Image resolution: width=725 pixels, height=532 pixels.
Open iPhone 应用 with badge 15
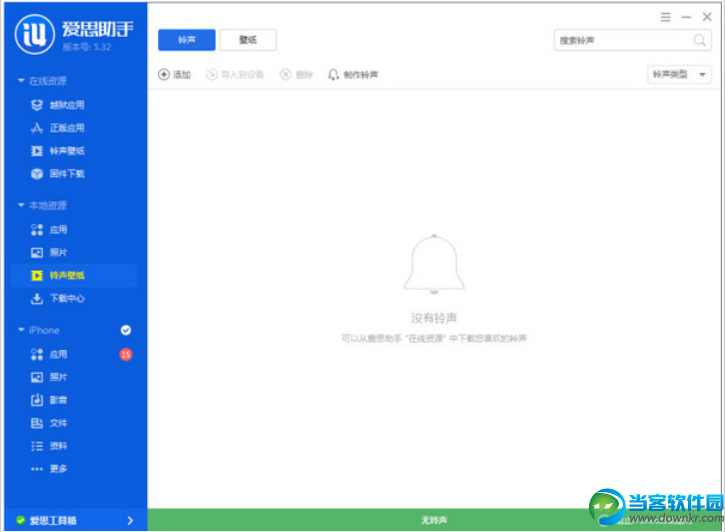click(x=49, y=355)
